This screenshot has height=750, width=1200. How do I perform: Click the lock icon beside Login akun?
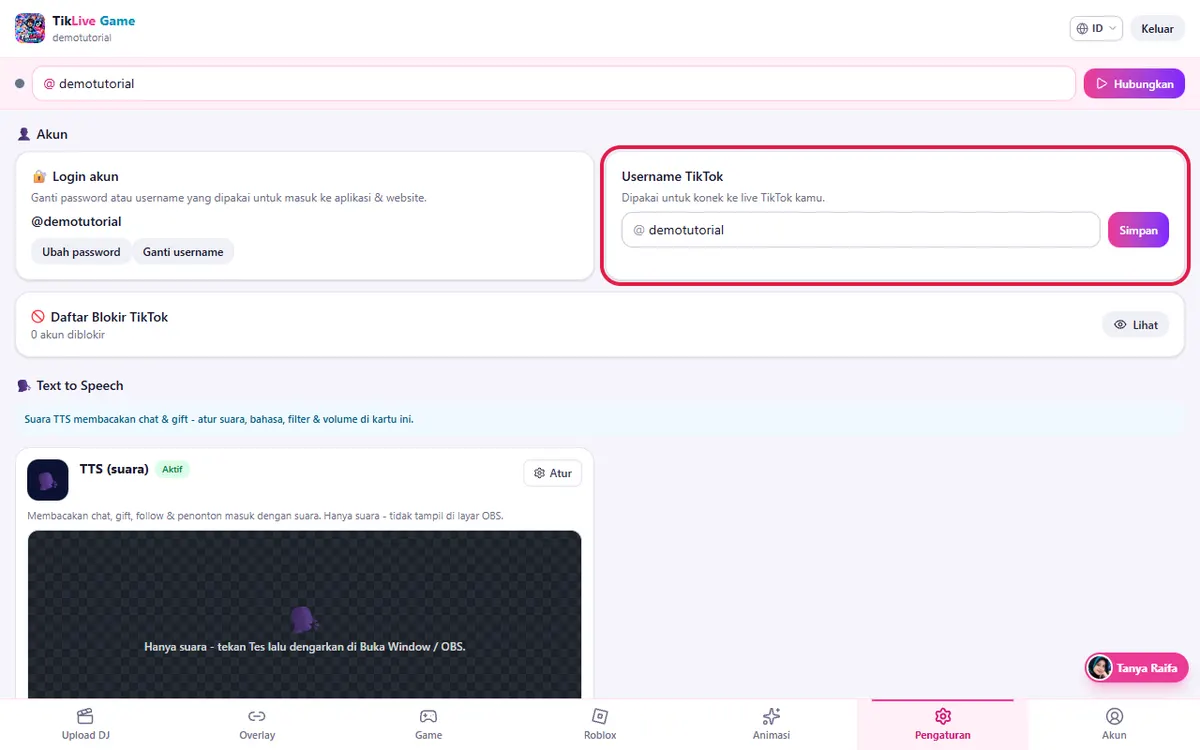[39, 177]
